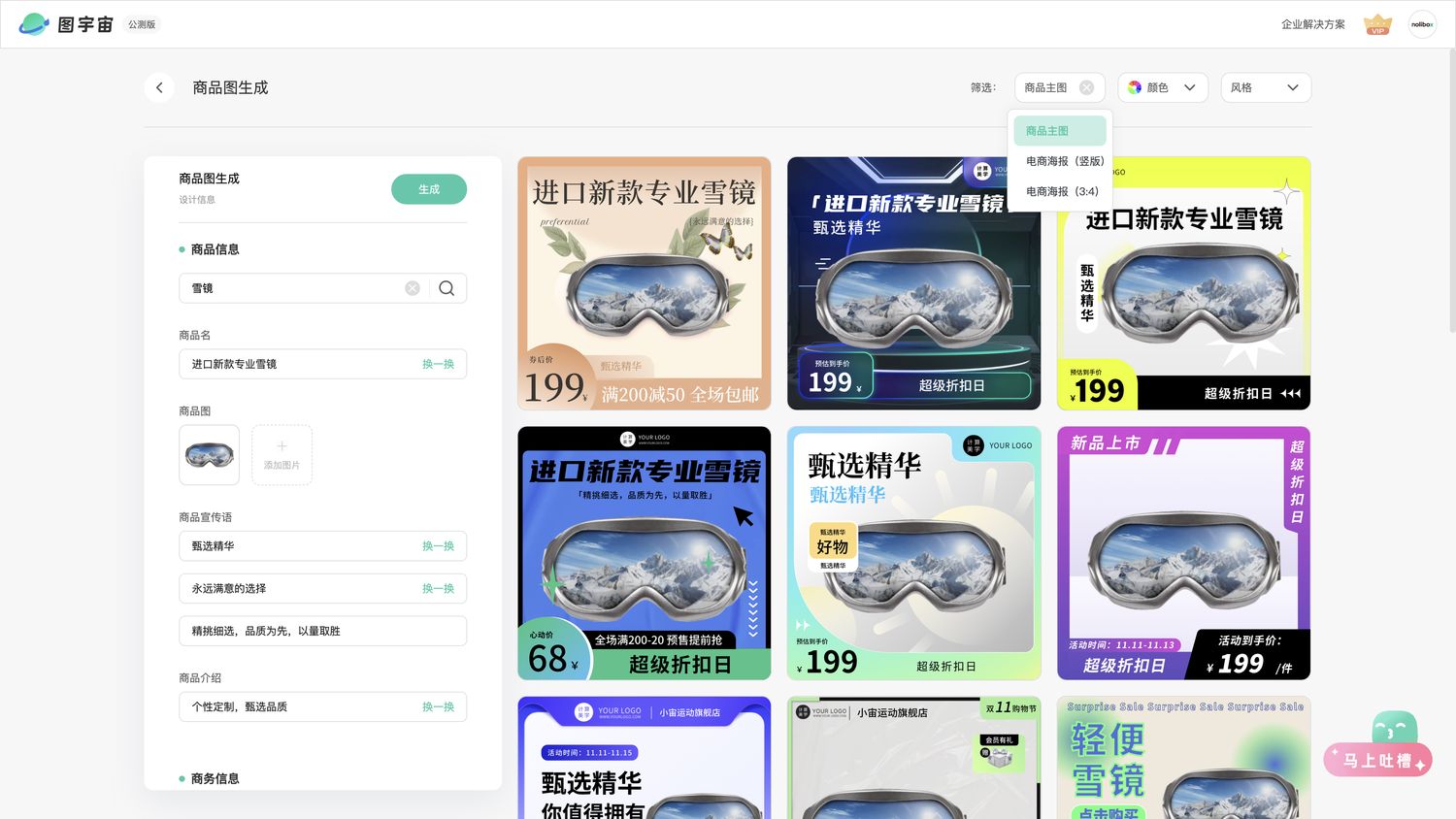Select the uploaded ski goggles product thumbnail
This screenshot has height=819, width=1456.
click(209, 455)
